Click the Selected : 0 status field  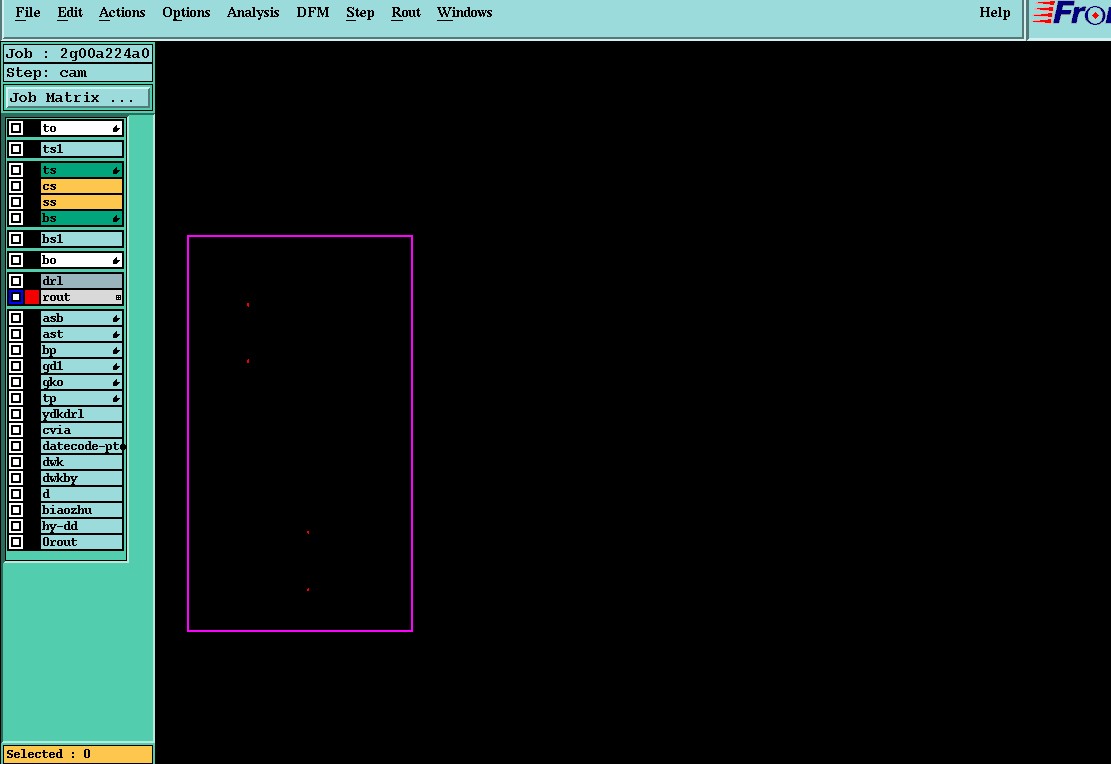(78, 754)
